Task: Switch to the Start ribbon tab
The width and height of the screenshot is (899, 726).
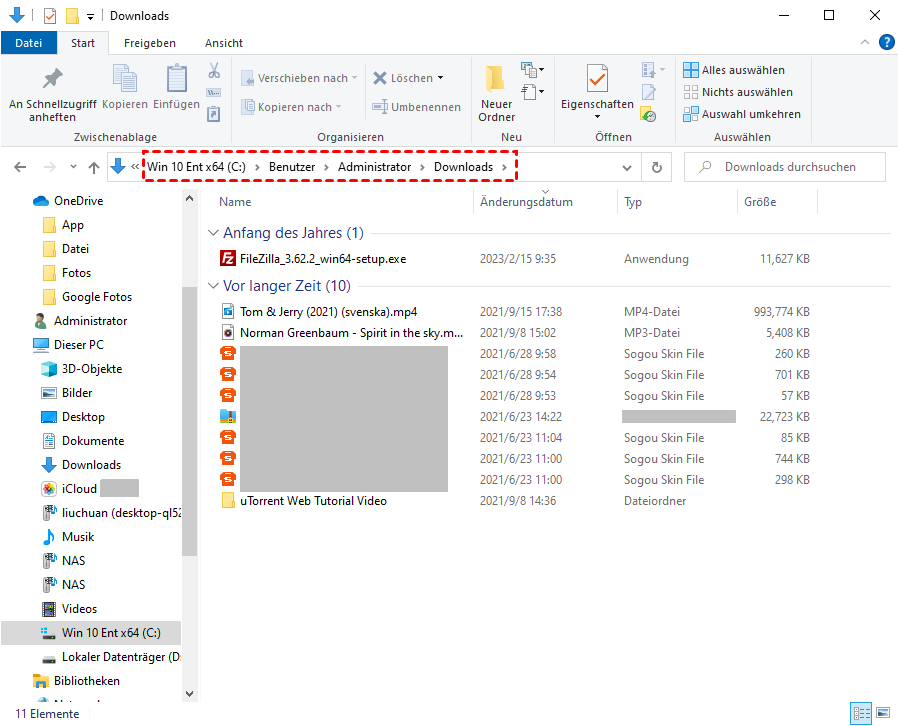Action: (83, 43)
